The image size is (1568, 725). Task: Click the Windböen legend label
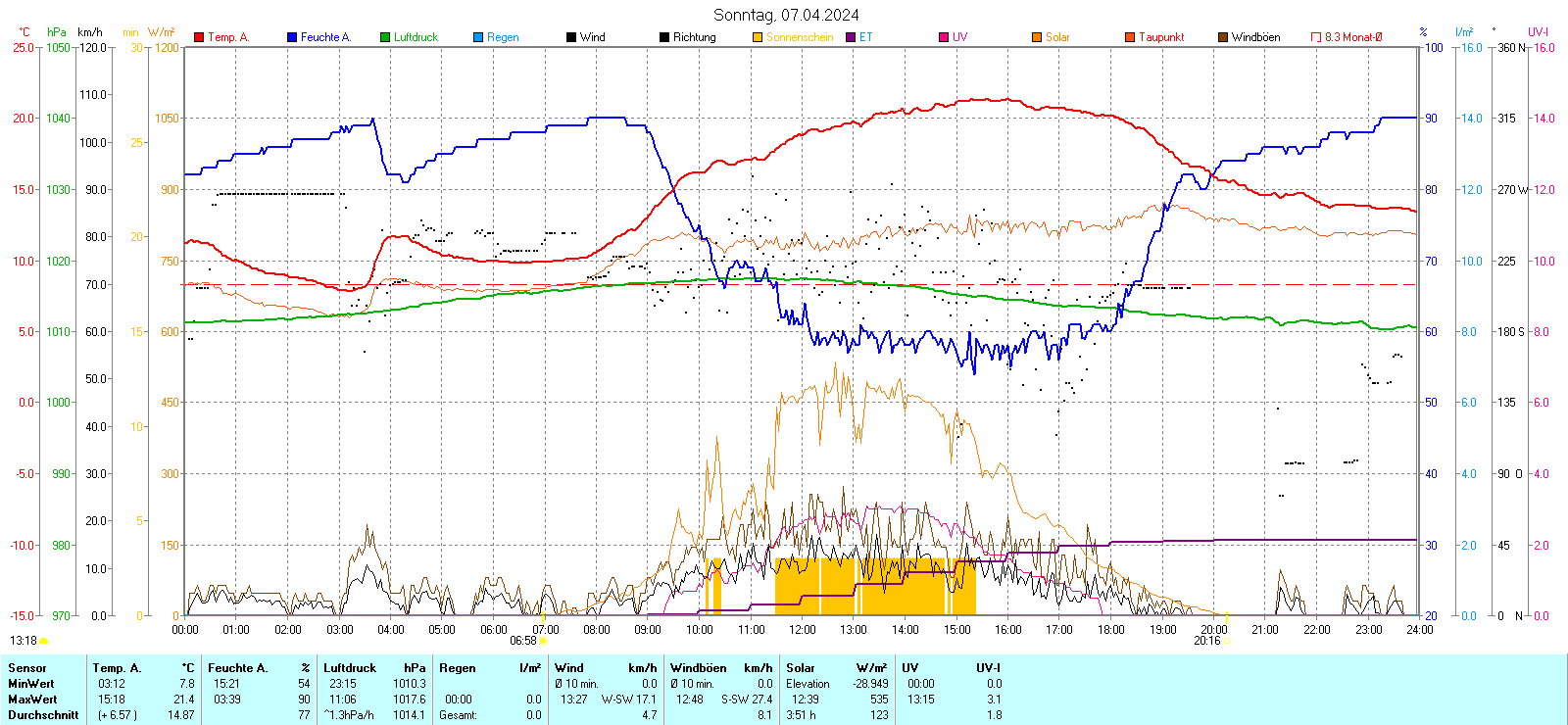pyautogui.click(x=1255, y=37)
